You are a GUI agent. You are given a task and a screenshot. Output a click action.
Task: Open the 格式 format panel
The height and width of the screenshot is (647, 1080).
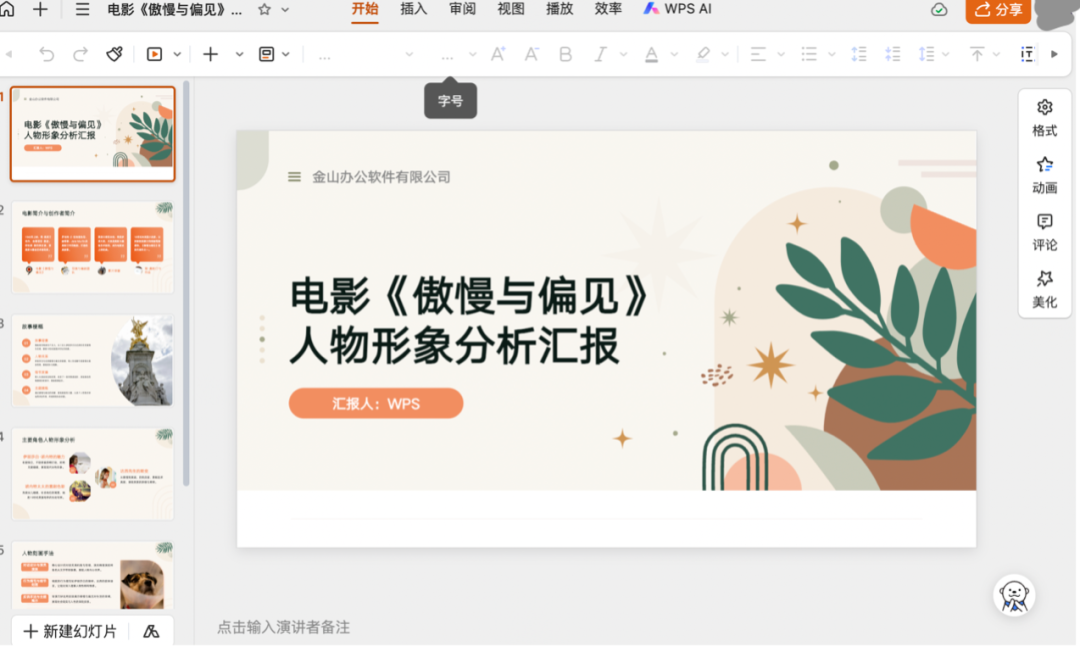point(1044,119)
